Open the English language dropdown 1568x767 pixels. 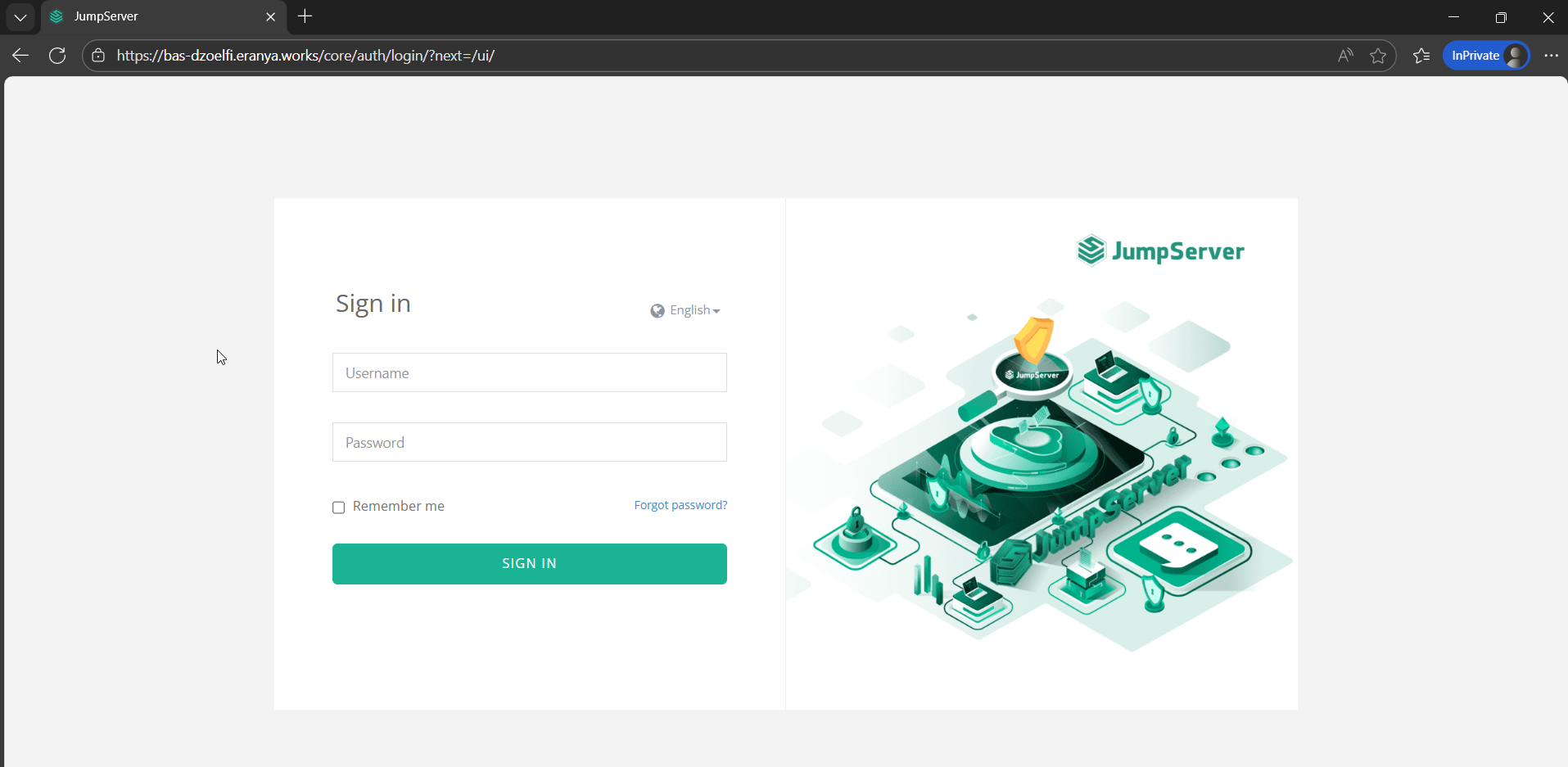click(x=691, y=310)
